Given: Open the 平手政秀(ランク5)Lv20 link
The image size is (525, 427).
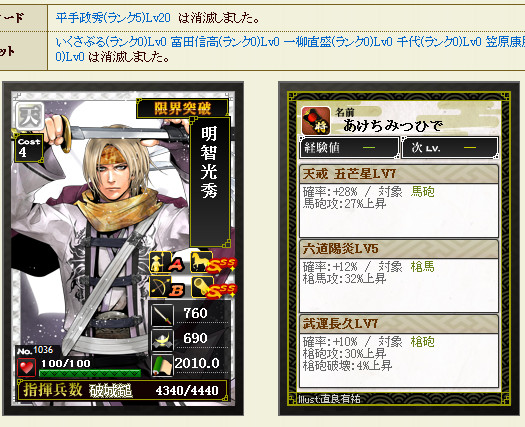Looking at the screenshot, I should coord(113,17).
